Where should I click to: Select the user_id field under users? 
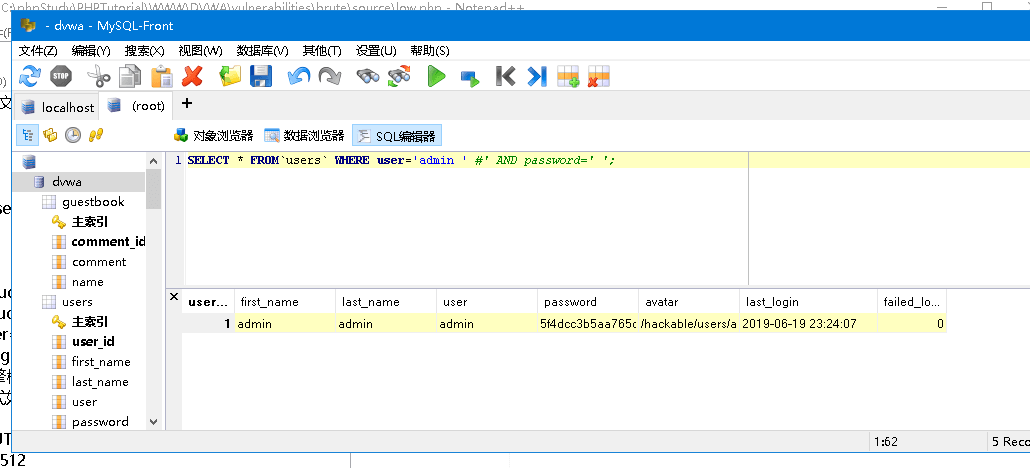coord(93,342)
